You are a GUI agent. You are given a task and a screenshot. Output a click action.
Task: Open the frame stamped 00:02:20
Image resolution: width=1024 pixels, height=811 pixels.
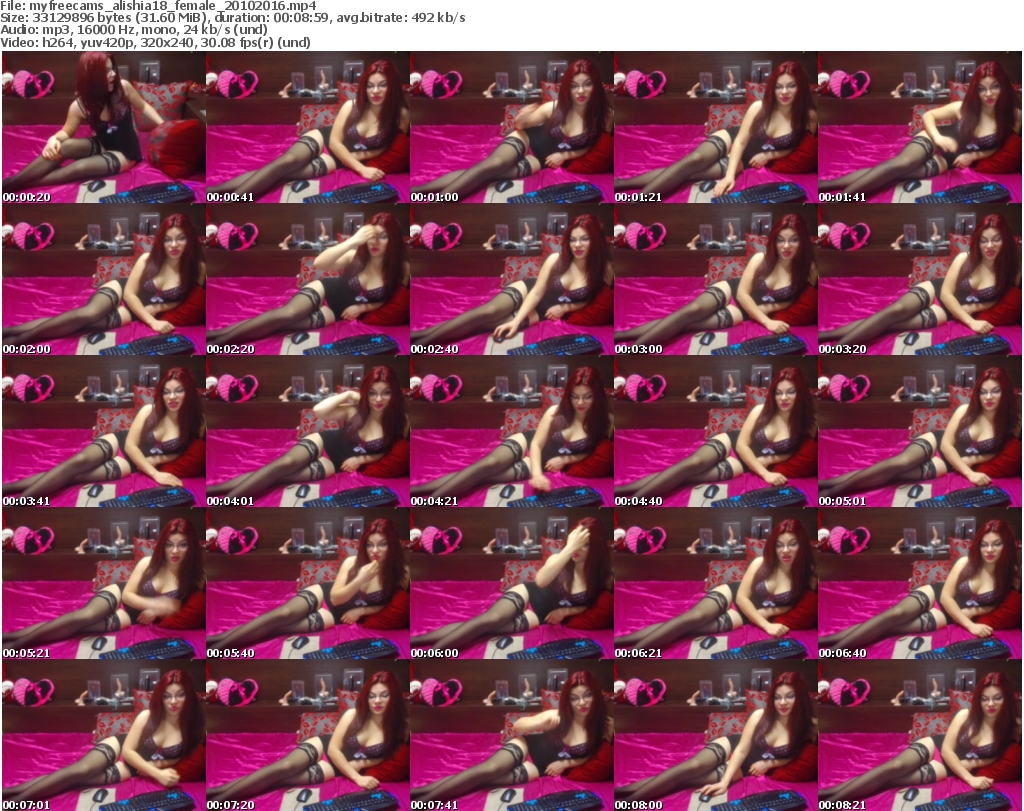(x=308, y=279)
